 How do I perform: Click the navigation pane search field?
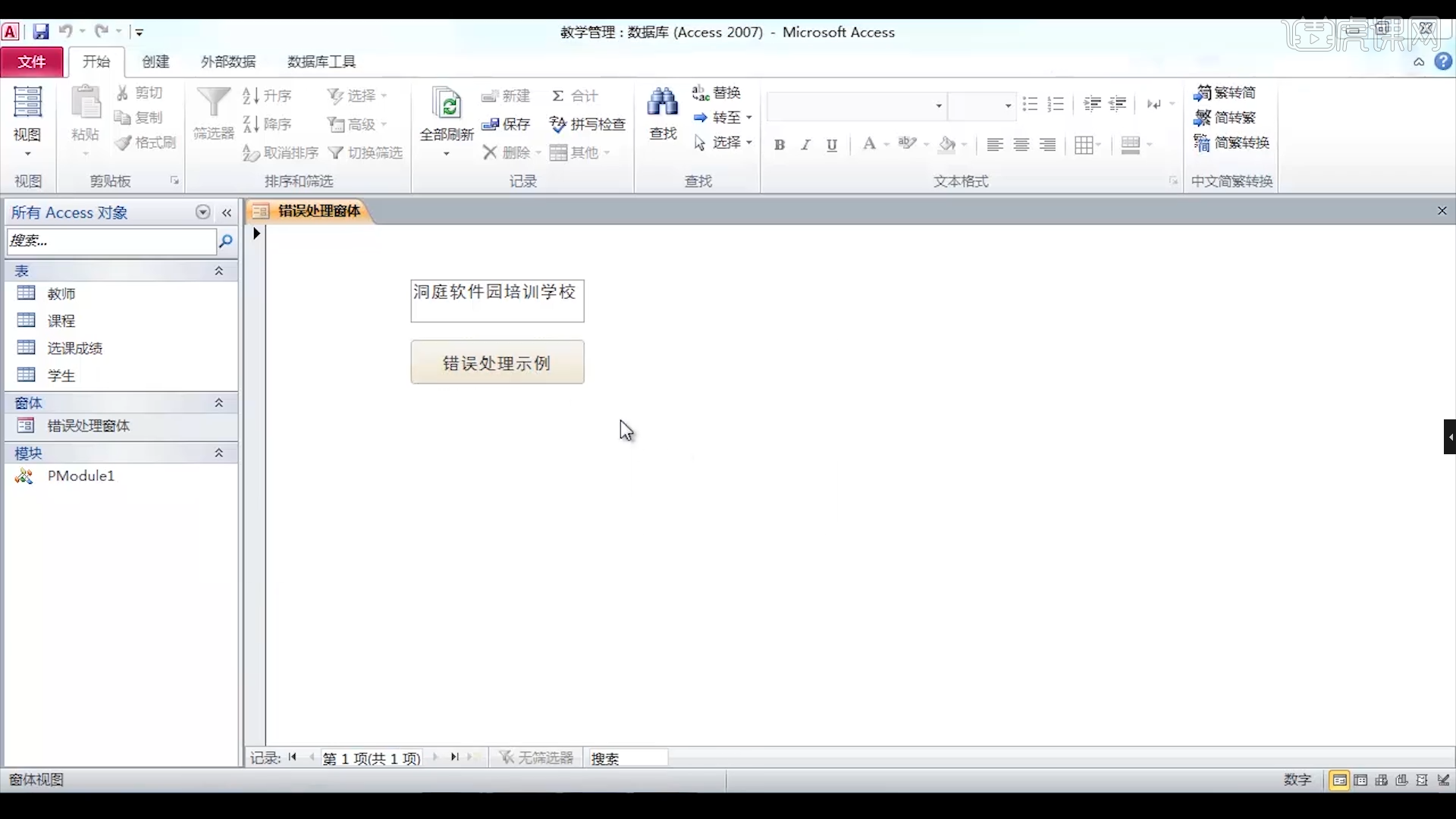point(111,241)
